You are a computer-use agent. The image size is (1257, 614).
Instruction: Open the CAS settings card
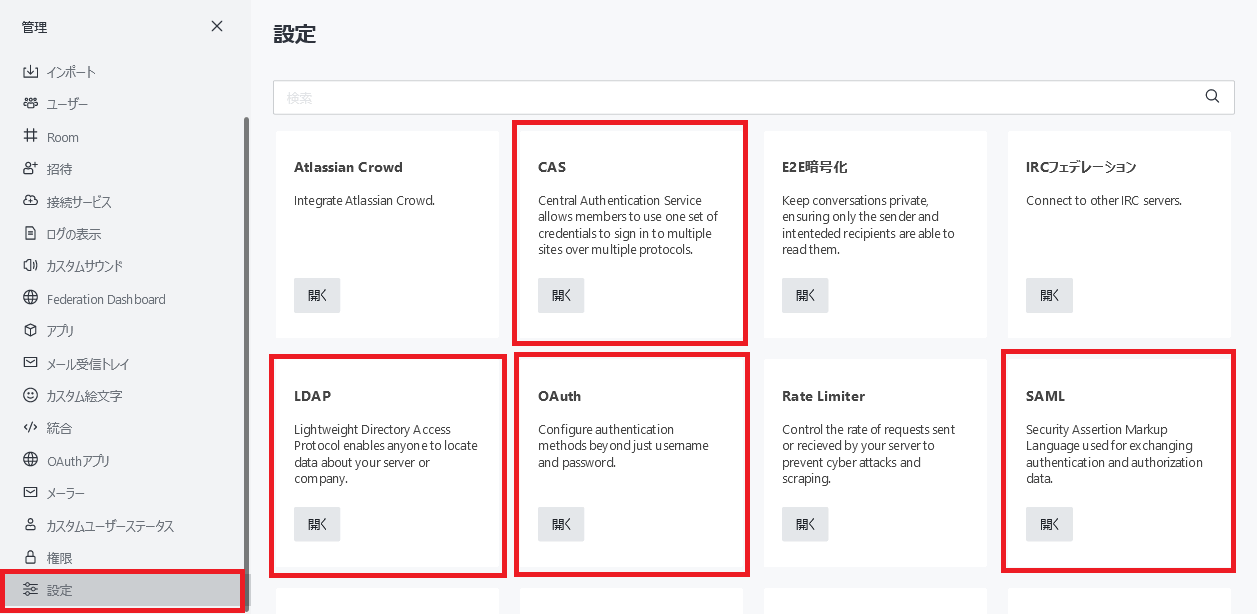pyautogui.click(x=561, y=296)
